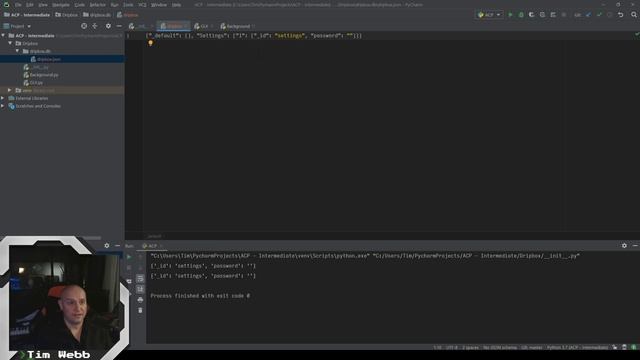Select dripbox.json file in project tree

49,59
